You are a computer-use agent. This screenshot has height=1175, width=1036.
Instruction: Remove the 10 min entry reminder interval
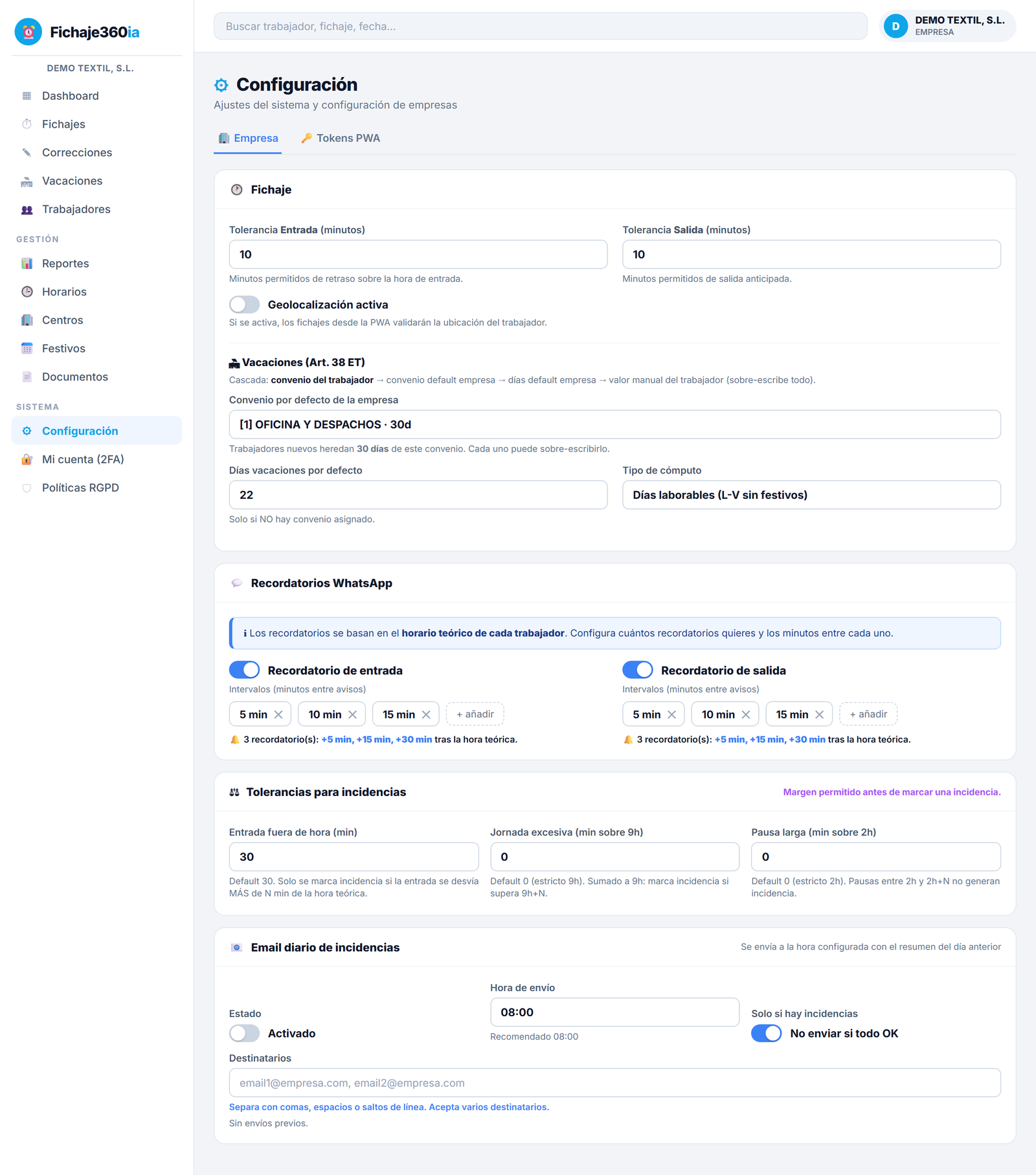pos(353,714)
